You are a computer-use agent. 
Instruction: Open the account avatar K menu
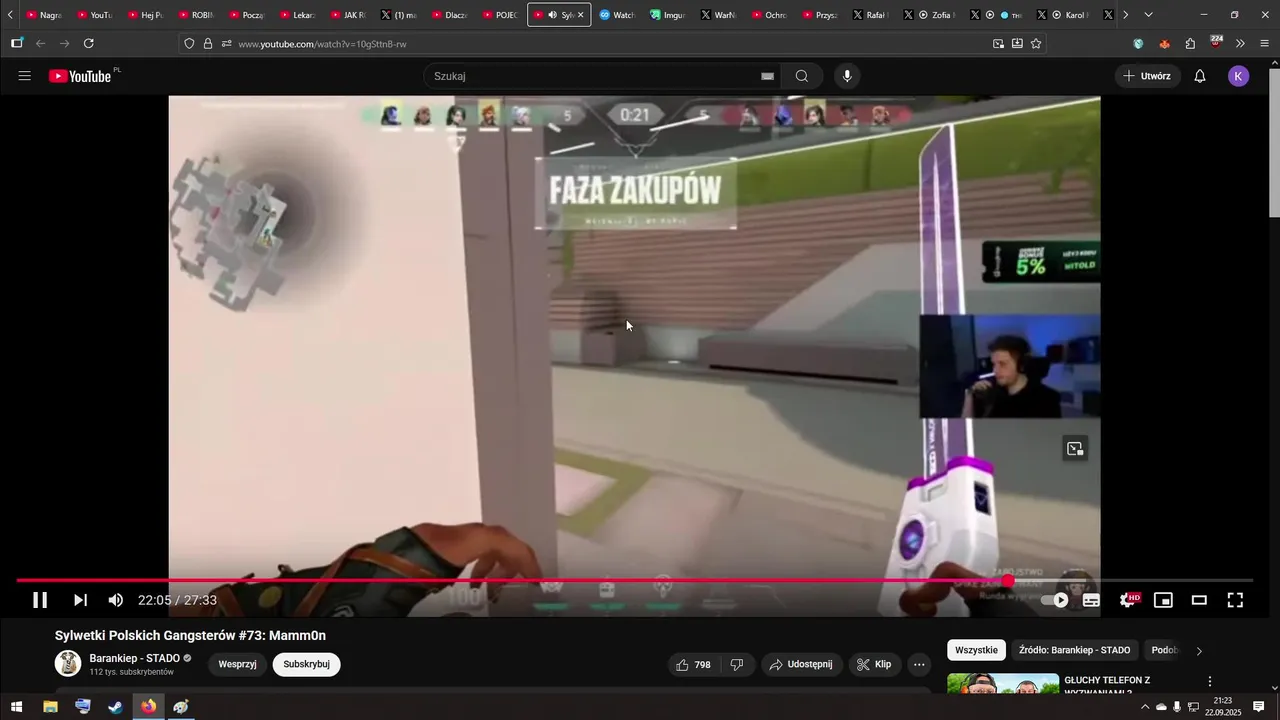[1239, 76]
